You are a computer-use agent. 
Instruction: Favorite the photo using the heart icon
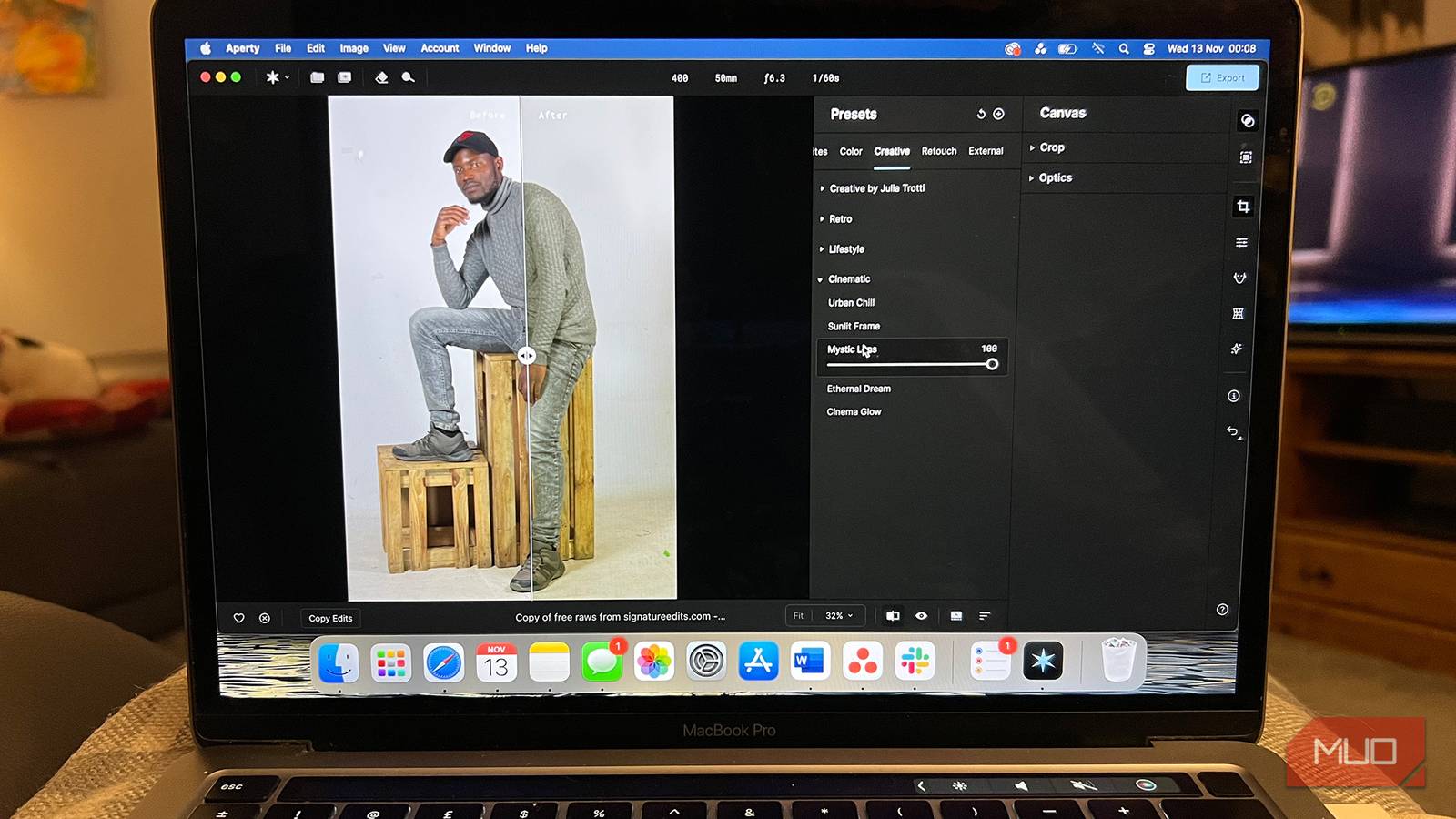coord(238,618)
